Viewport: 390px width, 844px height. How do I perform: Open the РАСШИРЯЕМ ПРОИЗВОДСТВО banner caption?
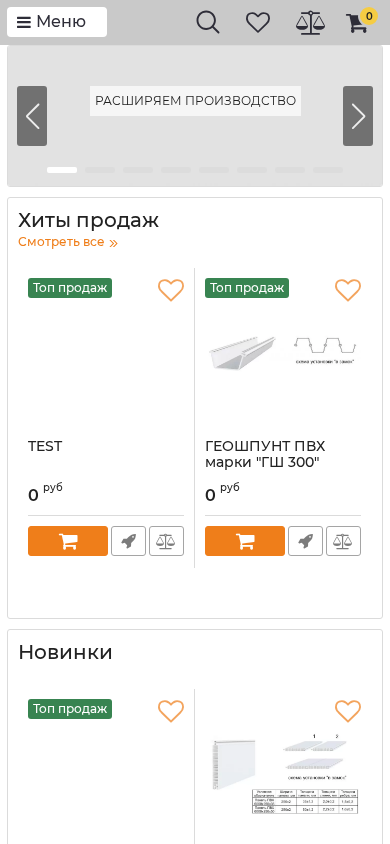tap(195, 101)
